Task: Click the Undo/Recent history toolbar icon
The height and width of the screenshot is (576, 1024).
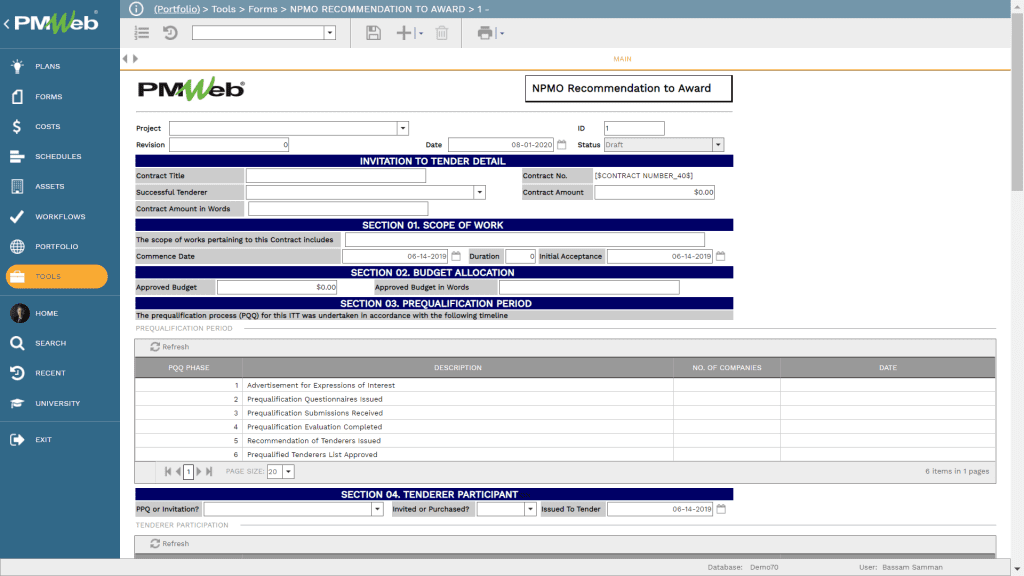Action: pyautogui.click(x=169, y=32)
